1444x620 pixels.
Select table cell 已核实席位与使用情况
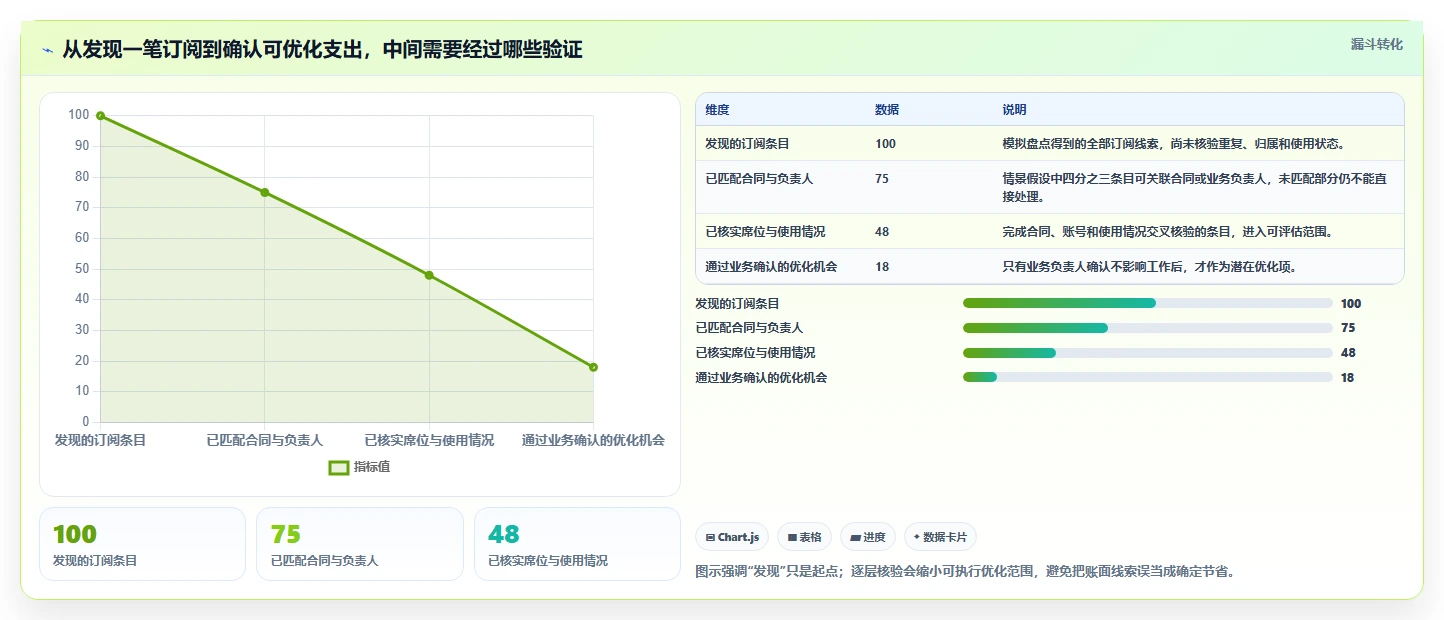(765, 232)
